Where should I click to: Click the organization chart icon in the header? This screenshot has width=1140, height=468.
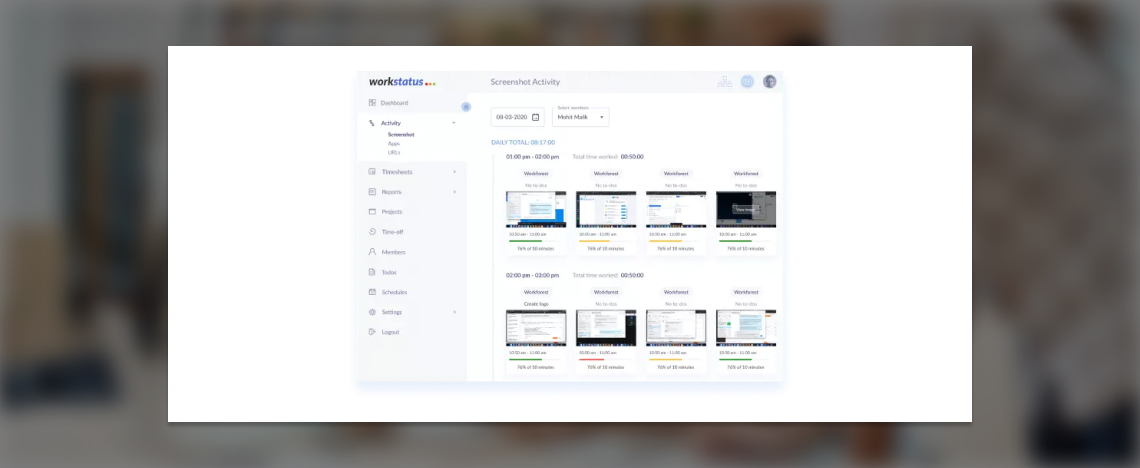coord(725,82)
